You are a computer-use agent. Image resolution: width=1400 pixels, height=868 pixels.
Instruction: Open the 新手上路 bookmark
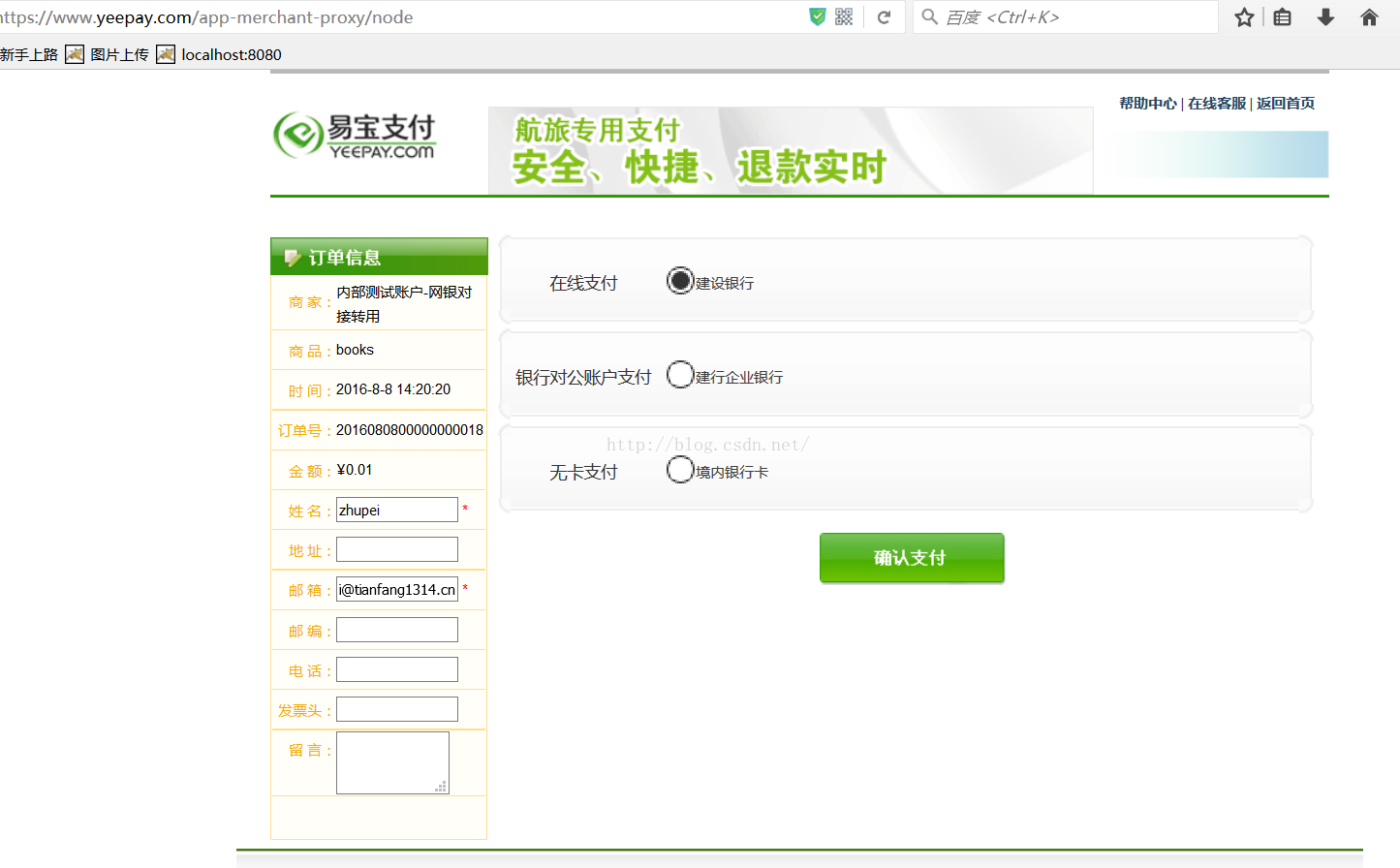click(29, 54)
